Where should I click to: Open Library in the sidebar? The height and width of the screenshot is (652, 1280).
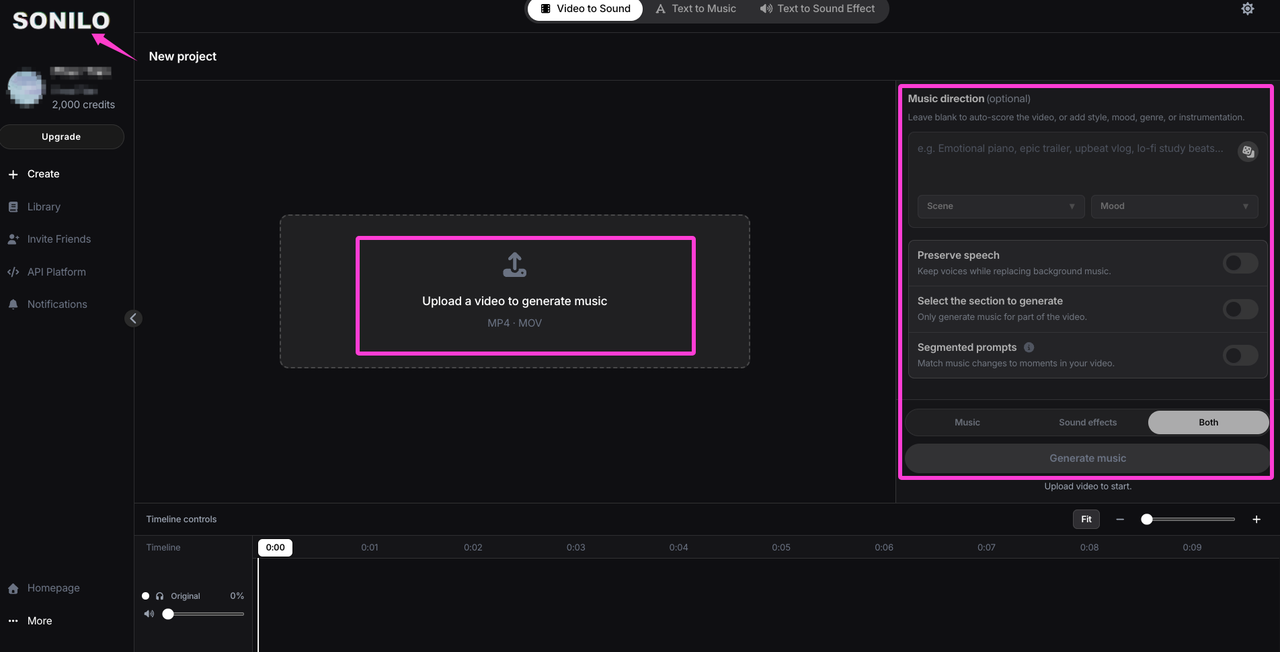point(44,207)
